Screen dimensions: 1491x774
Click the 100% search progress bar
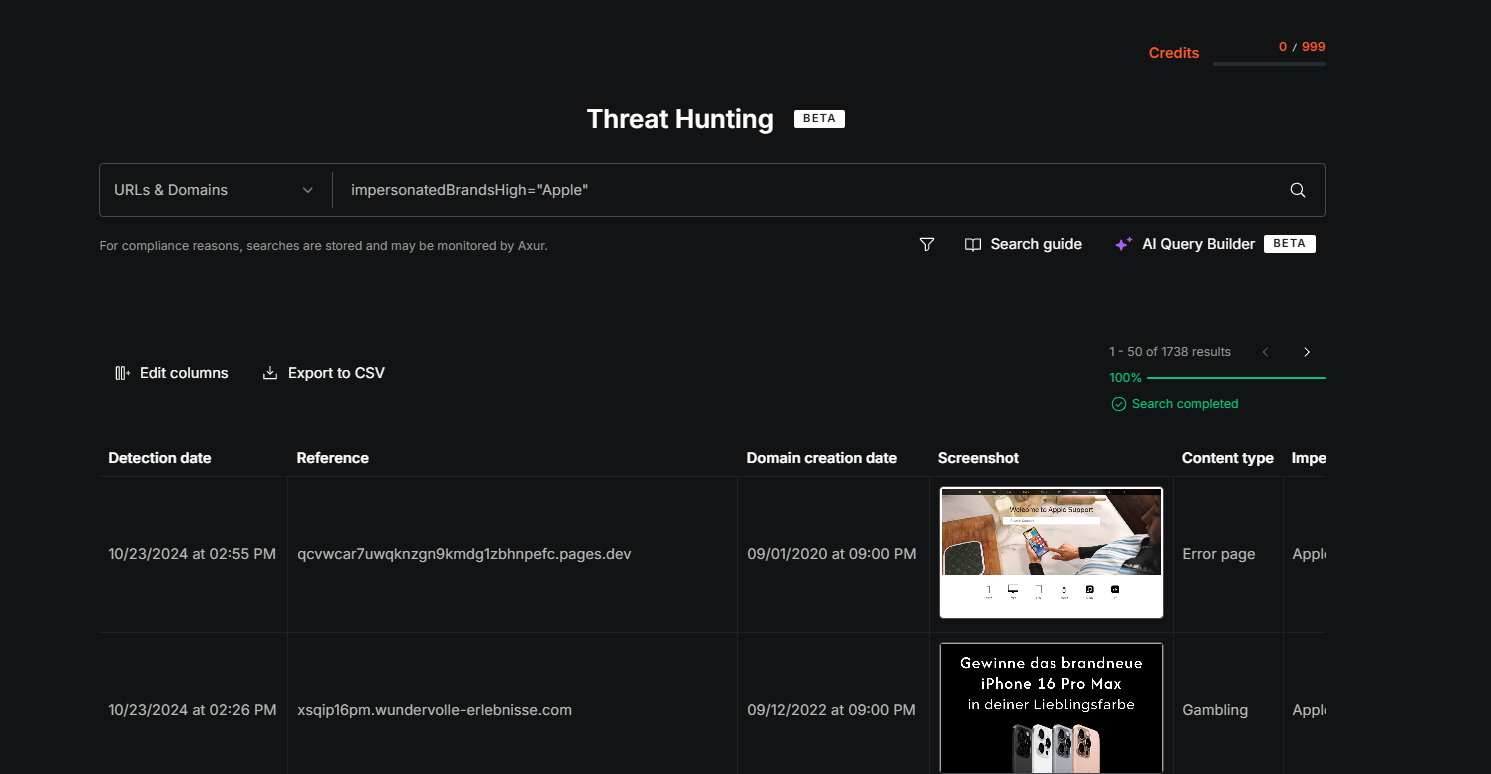point(1236,378)
